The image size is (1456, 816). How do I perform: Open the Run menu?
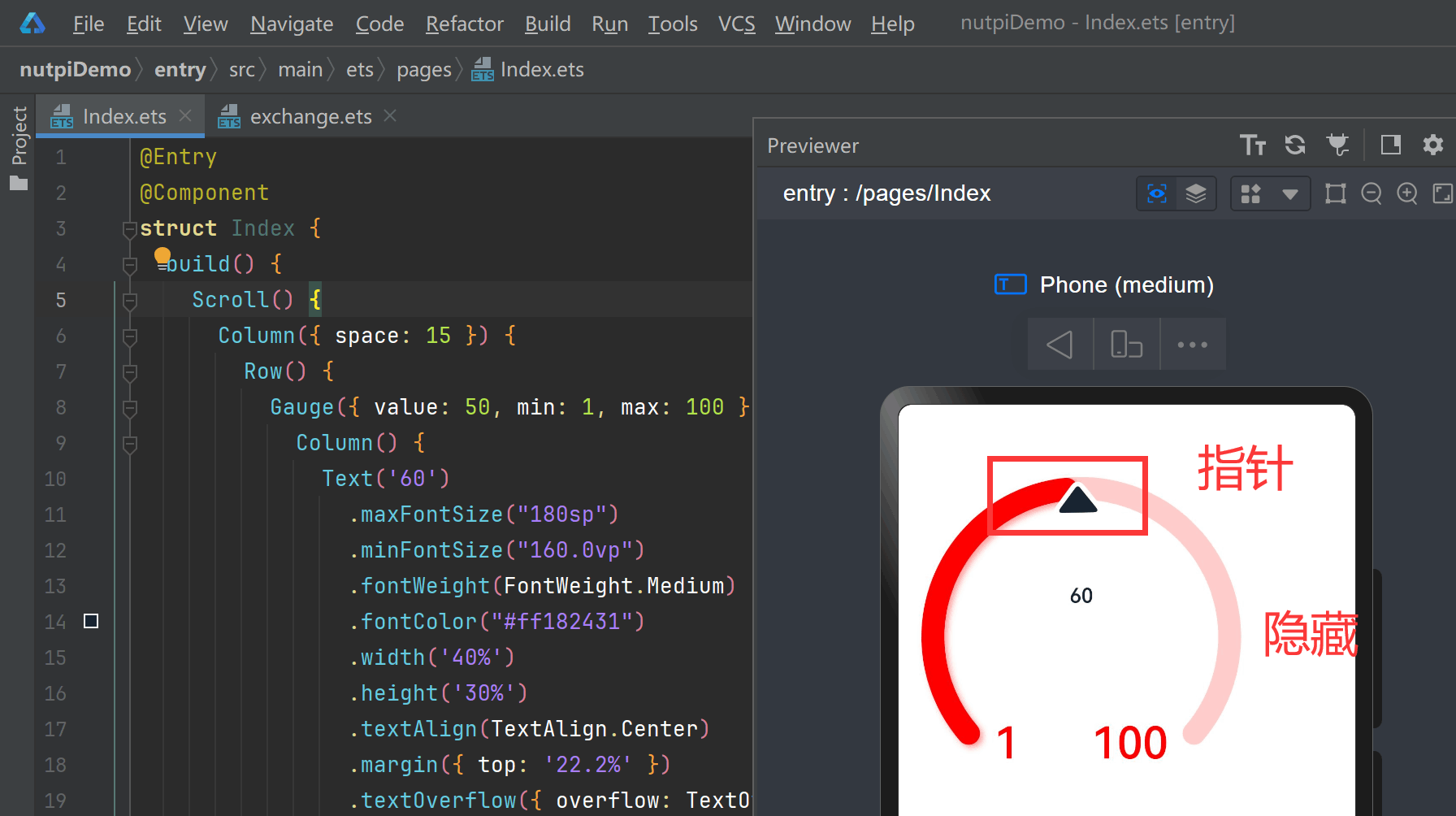pos(610,24)
